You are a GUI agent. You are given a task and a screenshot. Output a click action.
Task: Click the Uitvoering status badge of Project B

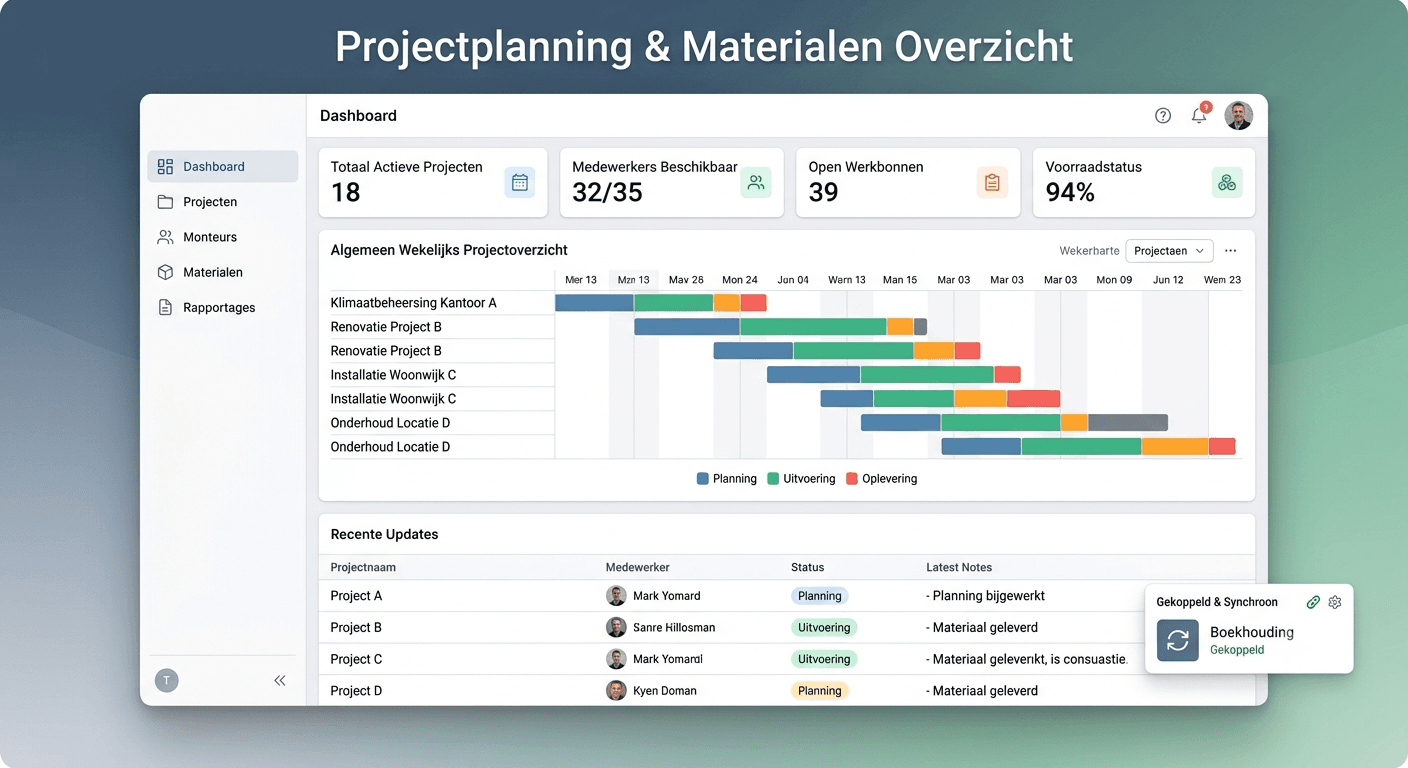click(824, 628)
